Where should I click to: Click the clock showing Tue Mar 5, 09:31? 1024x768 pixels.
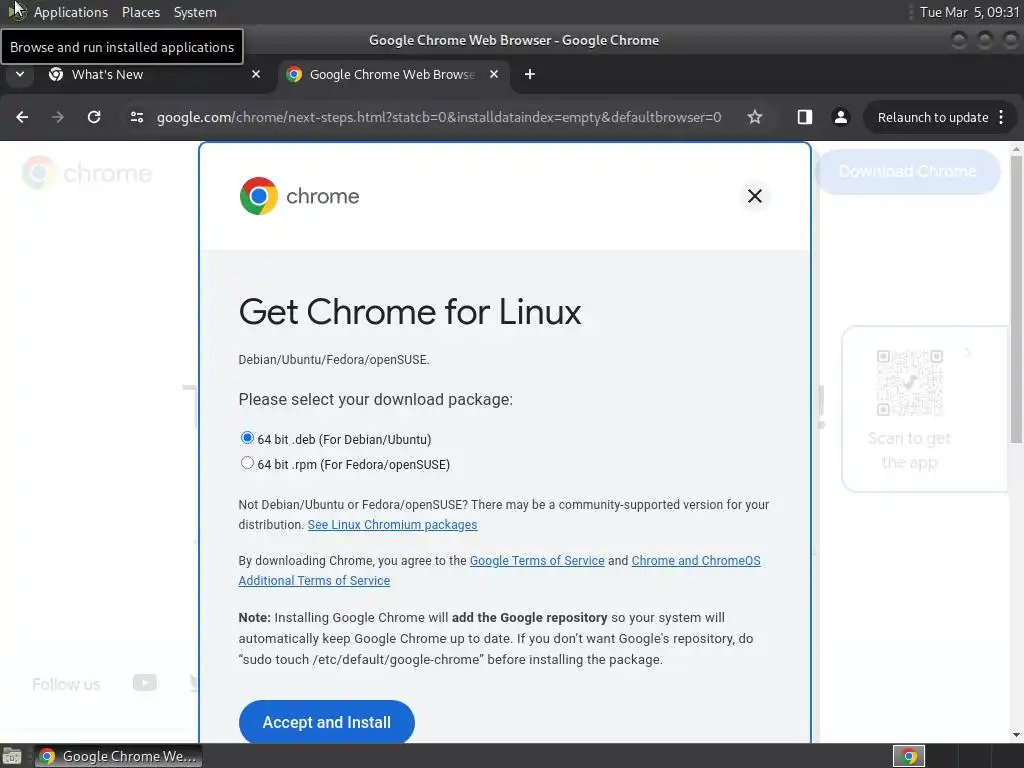[969, 12]
